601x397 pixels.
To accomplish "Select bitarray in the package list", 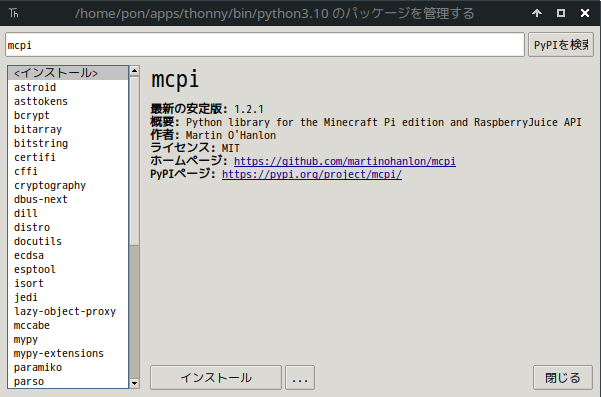I will [68, 129].
